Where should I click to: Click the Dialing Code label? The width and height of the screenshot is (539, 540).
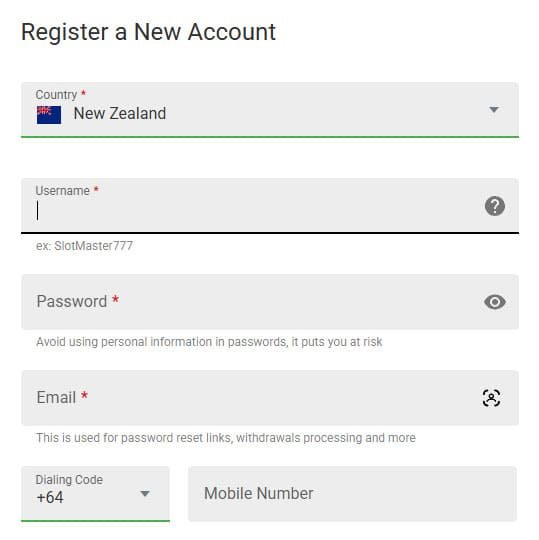tap(69, 479)
